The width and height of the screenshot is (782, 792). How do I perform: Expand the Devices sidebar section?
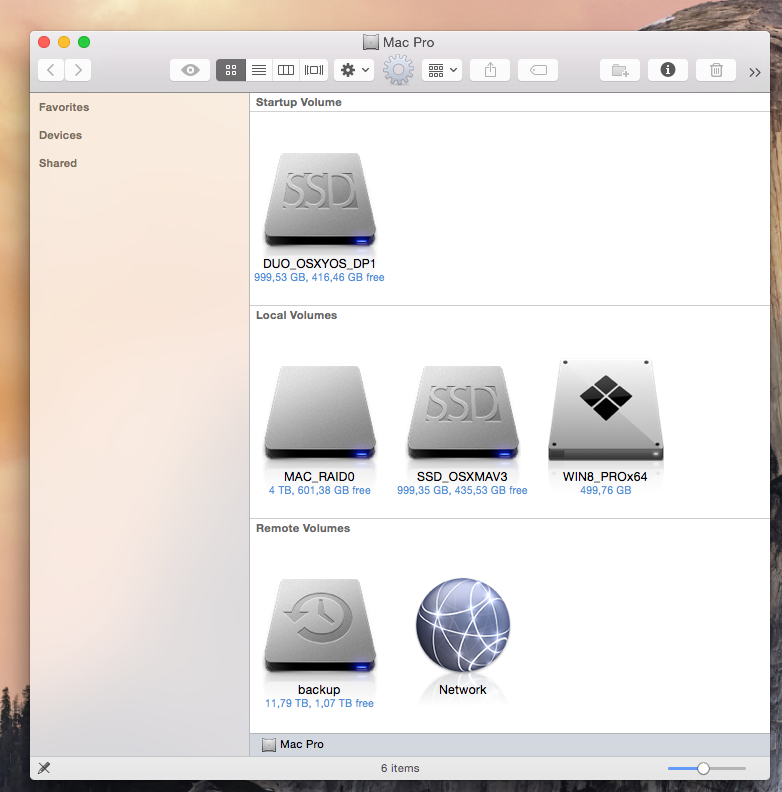(x=60, y=135)
